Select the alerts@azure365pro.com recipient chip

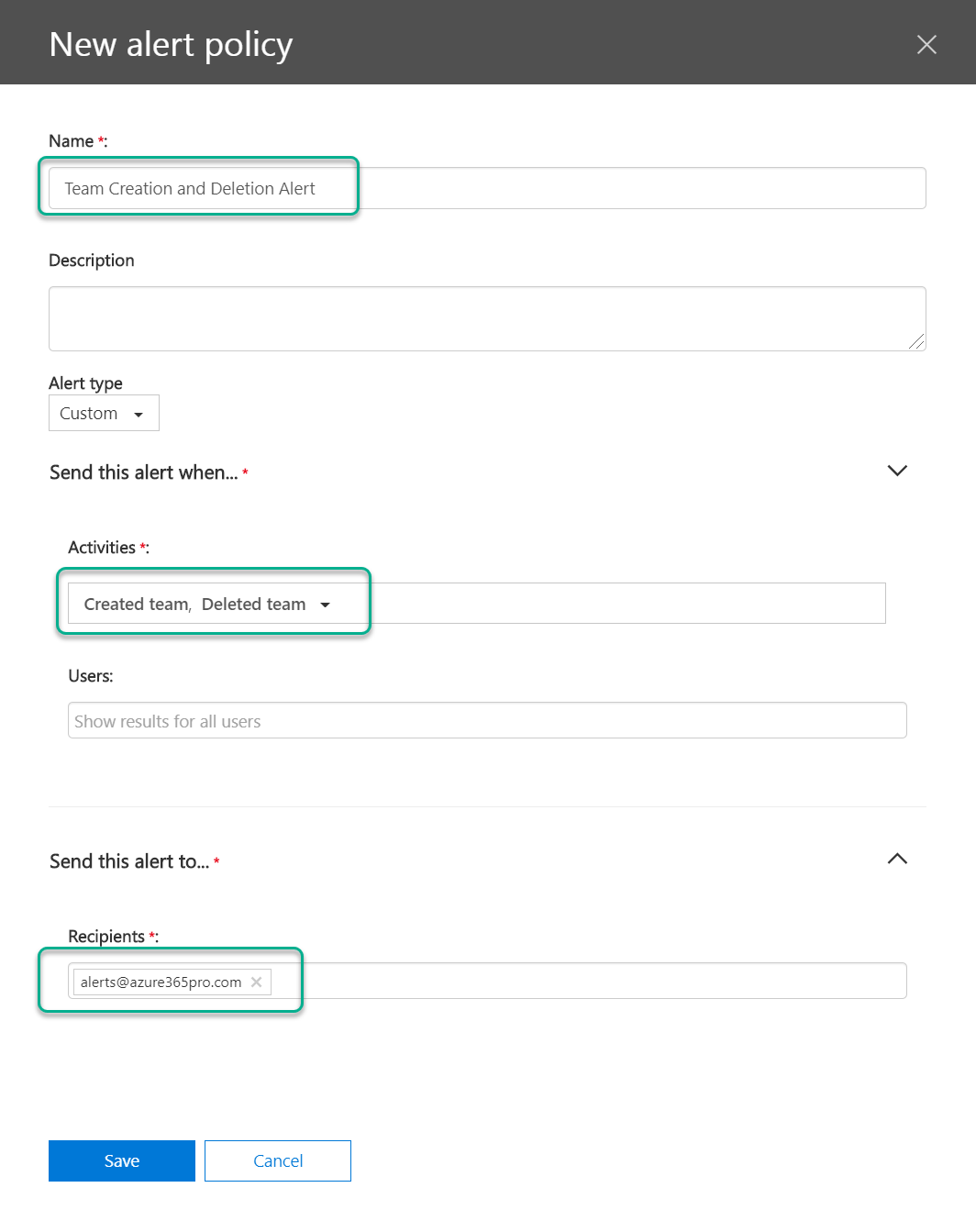pyautogui.click(x=161, y=982)
